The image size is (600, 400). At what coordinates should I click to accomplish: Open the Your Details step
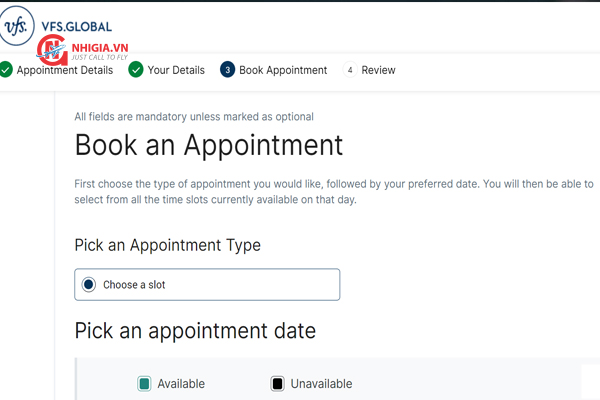coord(176,70)
